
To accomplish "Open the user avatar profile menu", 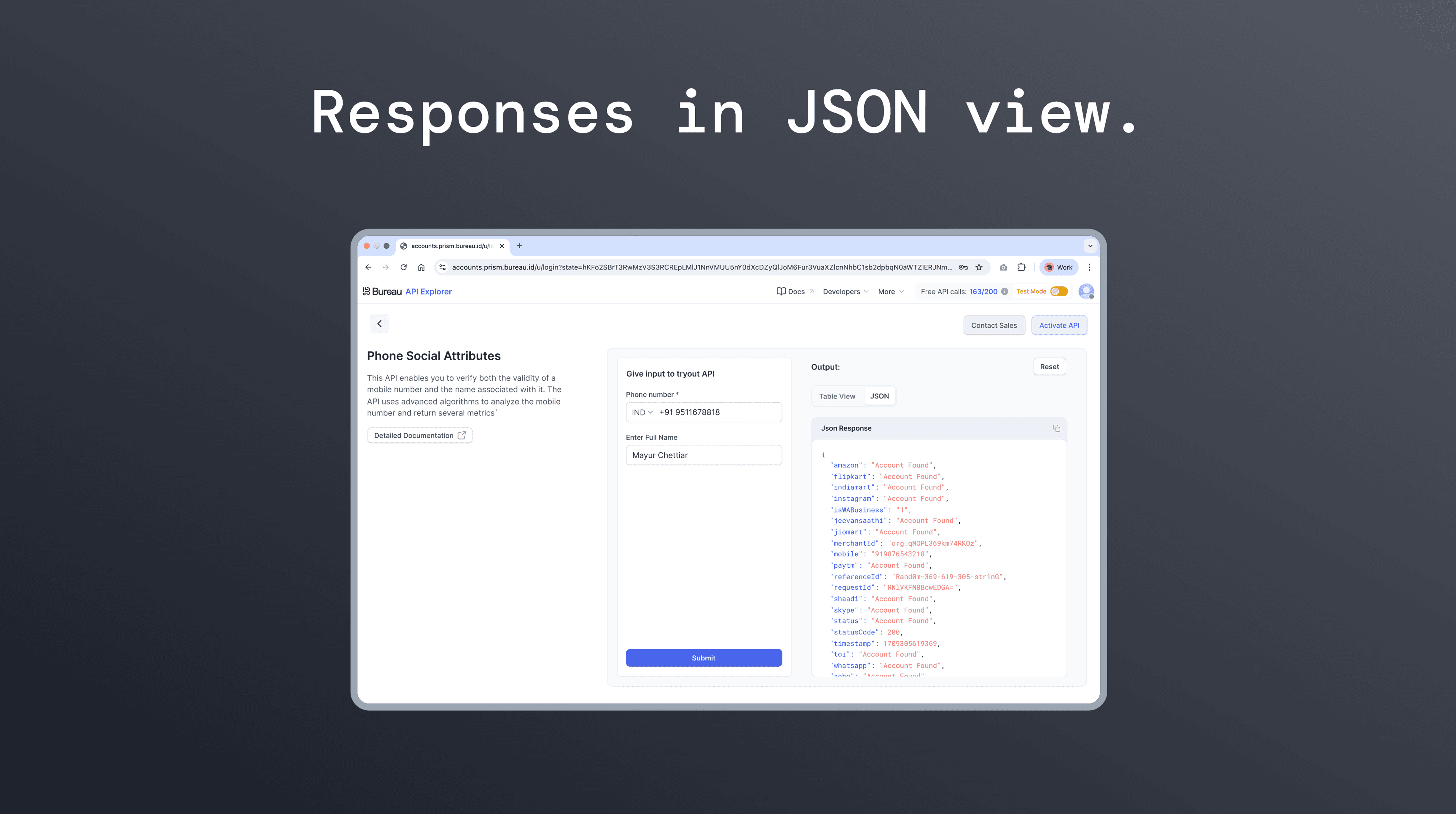I will tap(1086, 291).
